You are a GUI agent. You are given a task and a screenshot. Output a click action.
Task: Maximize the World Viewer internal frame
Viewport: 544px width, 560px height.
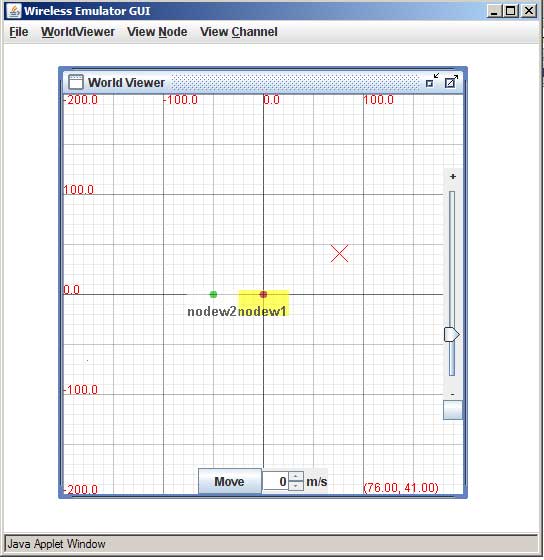click(x=451, y=81)
